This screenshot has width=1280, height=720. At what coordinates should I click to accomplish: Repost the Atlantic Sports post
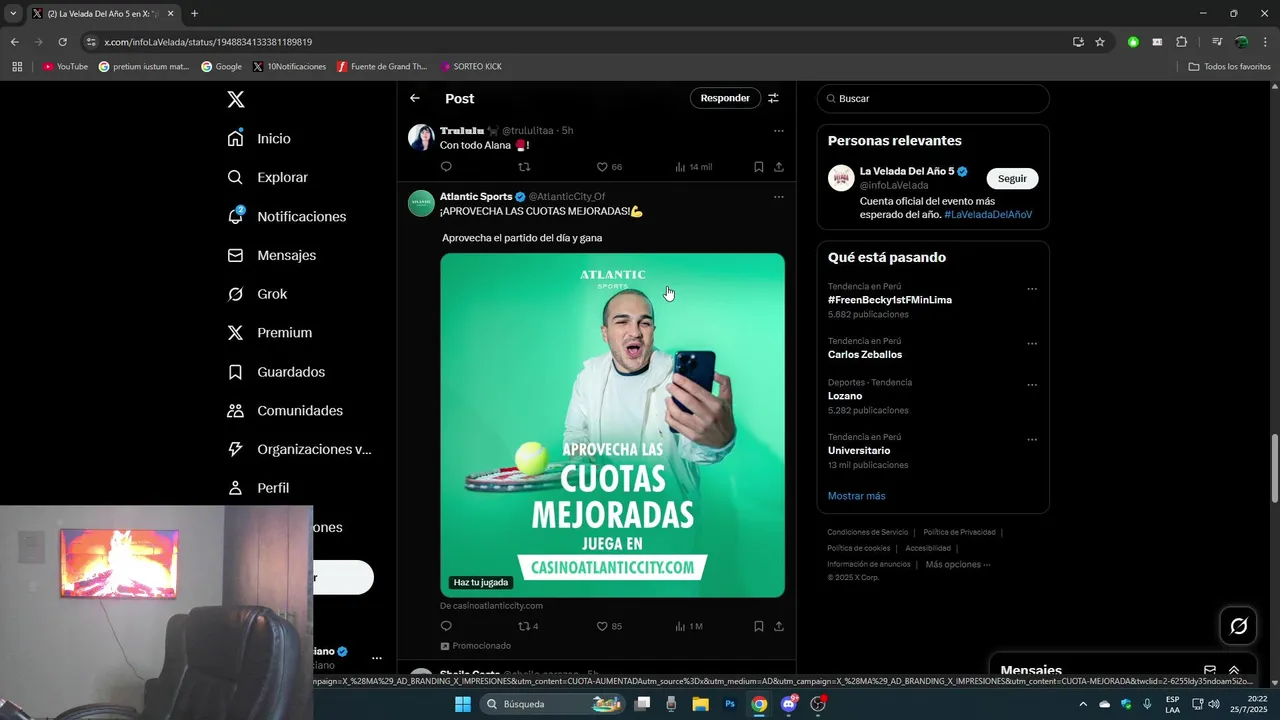click(528, 627)
